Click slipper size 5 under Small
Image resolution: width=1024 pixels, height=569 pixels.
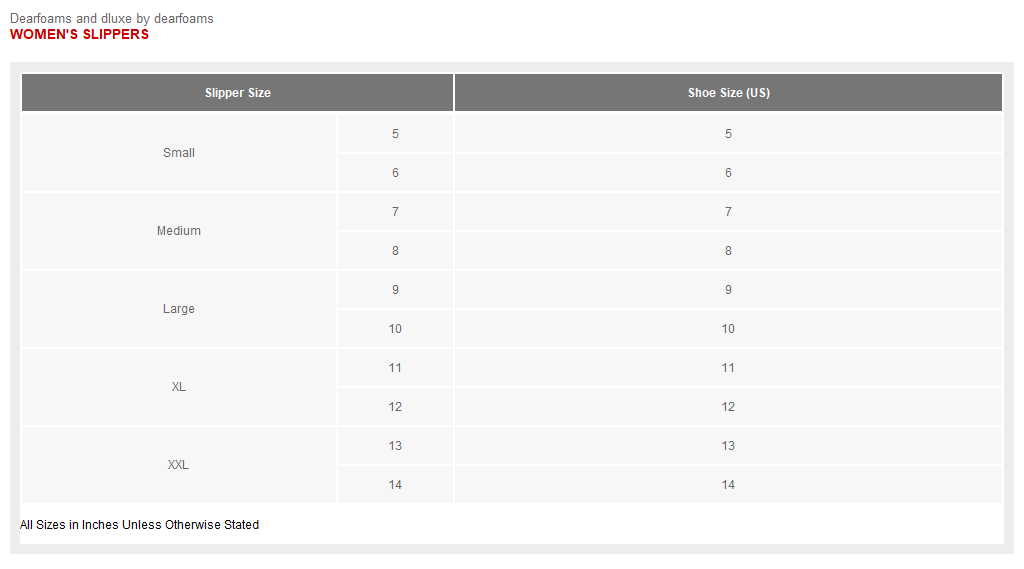(395, 134)
